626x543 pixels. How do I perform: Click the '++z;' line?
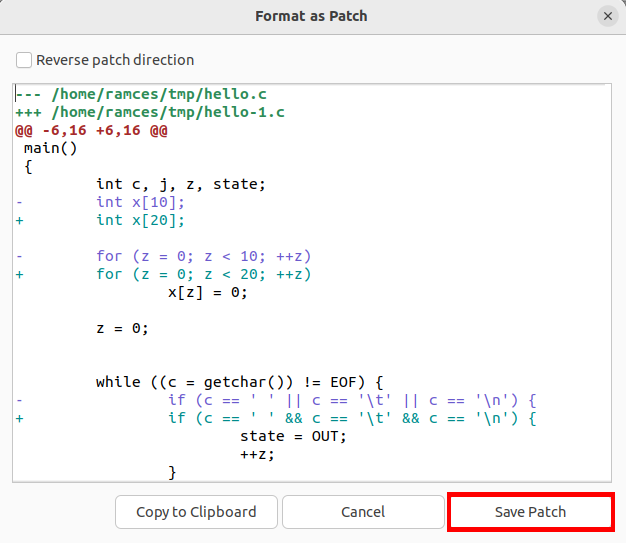coord(257,454)
